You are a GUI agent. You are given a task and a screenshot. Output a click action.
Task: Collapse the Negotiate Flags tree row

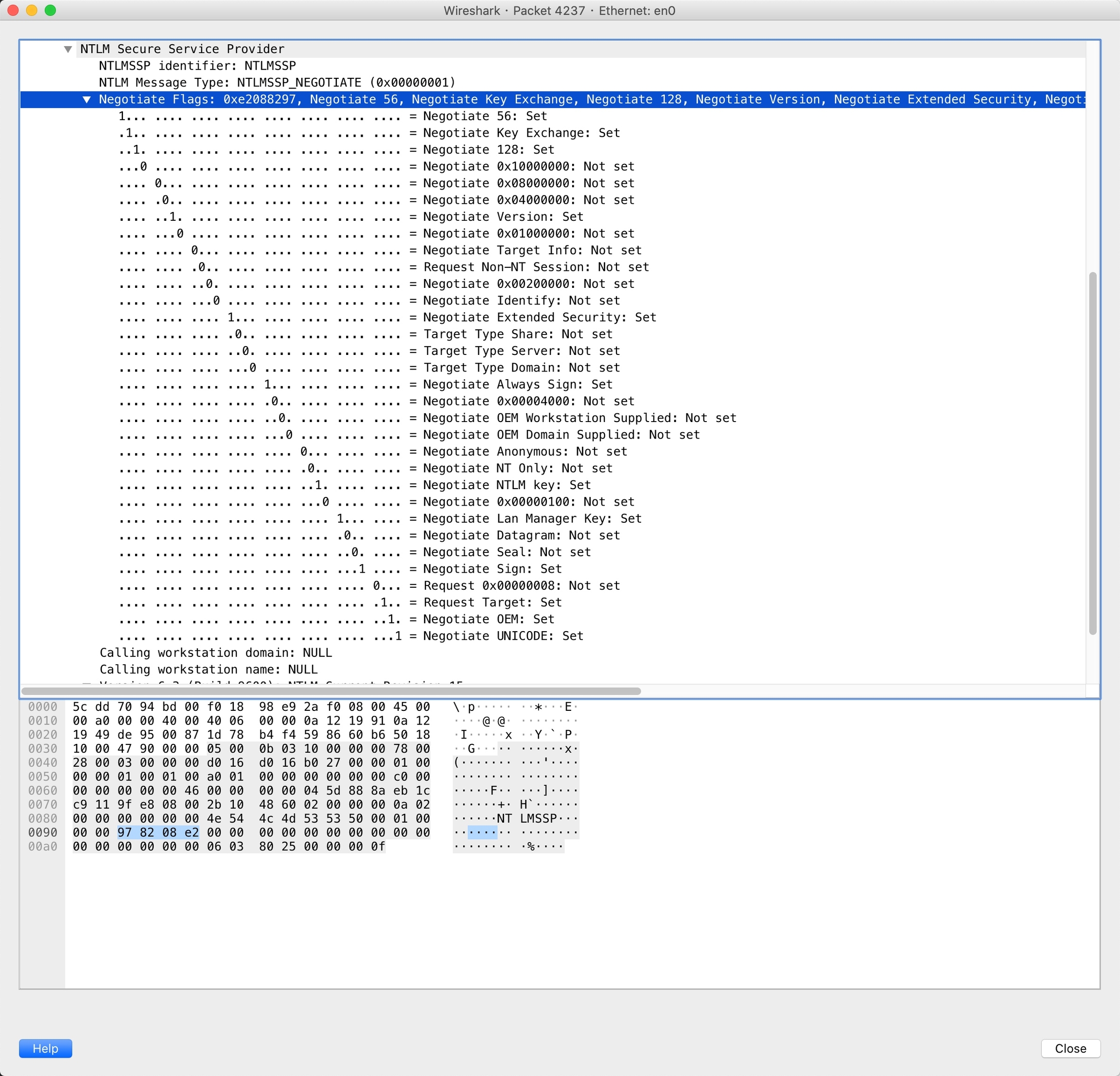87,99
